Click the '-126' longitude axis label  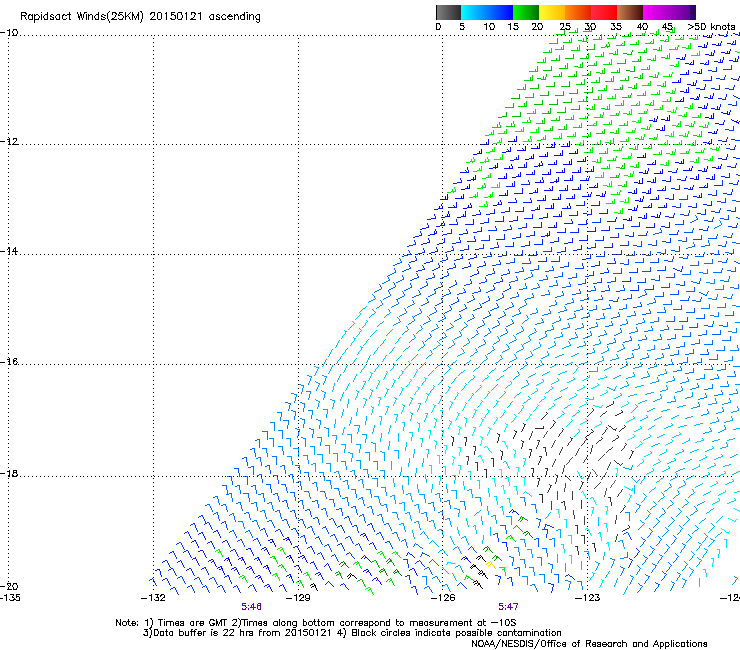point(443,598)
